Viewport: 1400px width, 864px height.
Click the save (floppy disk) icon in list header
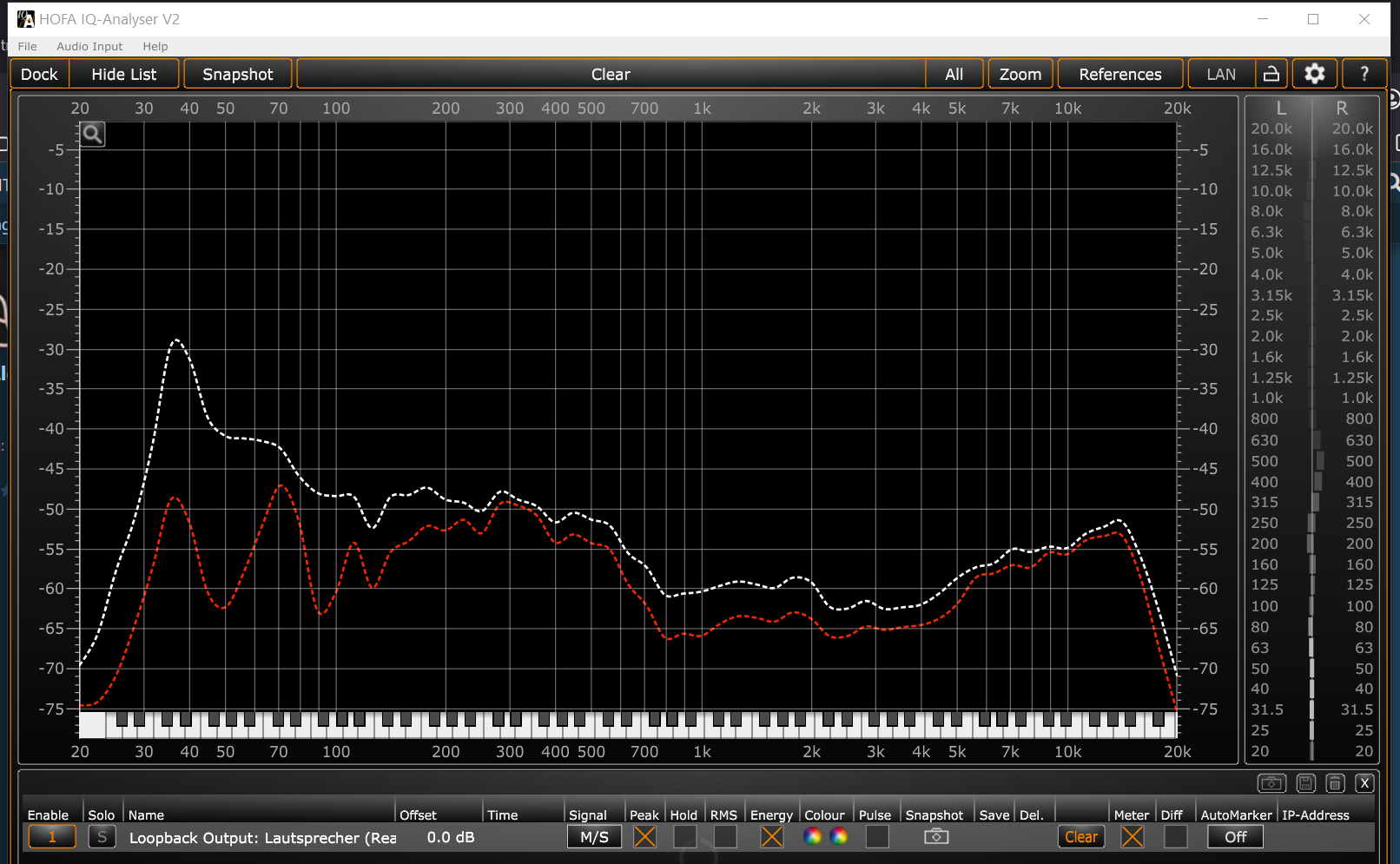coord(1305,783)
